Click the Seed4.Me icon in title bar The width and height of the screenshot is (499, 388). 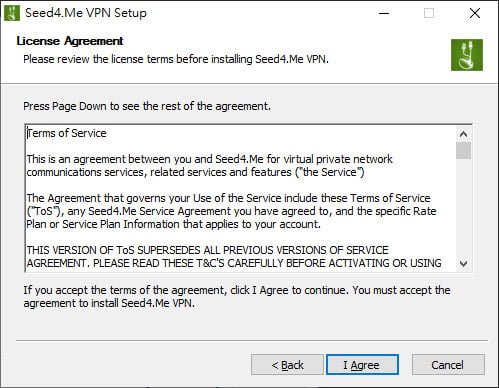12,13
